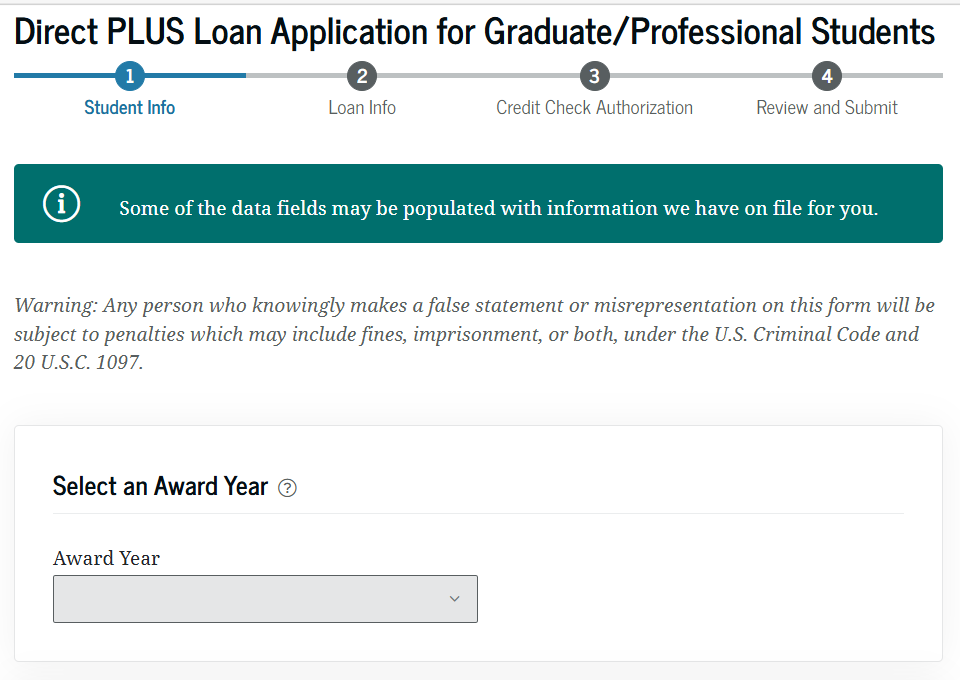Screen dimensions: 960x680
Task: Select the Review and Submit step label
Action: tap(827, 108)
